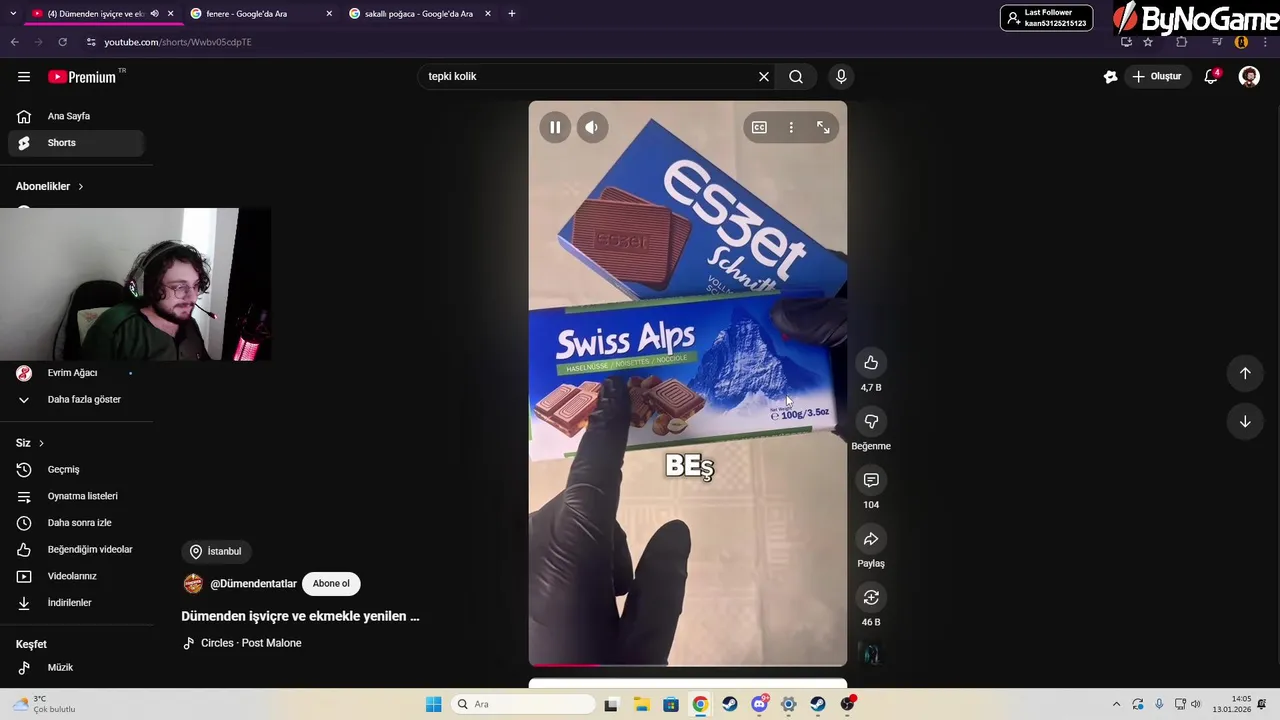Screen dimensions: 1280x720
Task: Show hidden system tray icons
Action: pos(1117,704)
